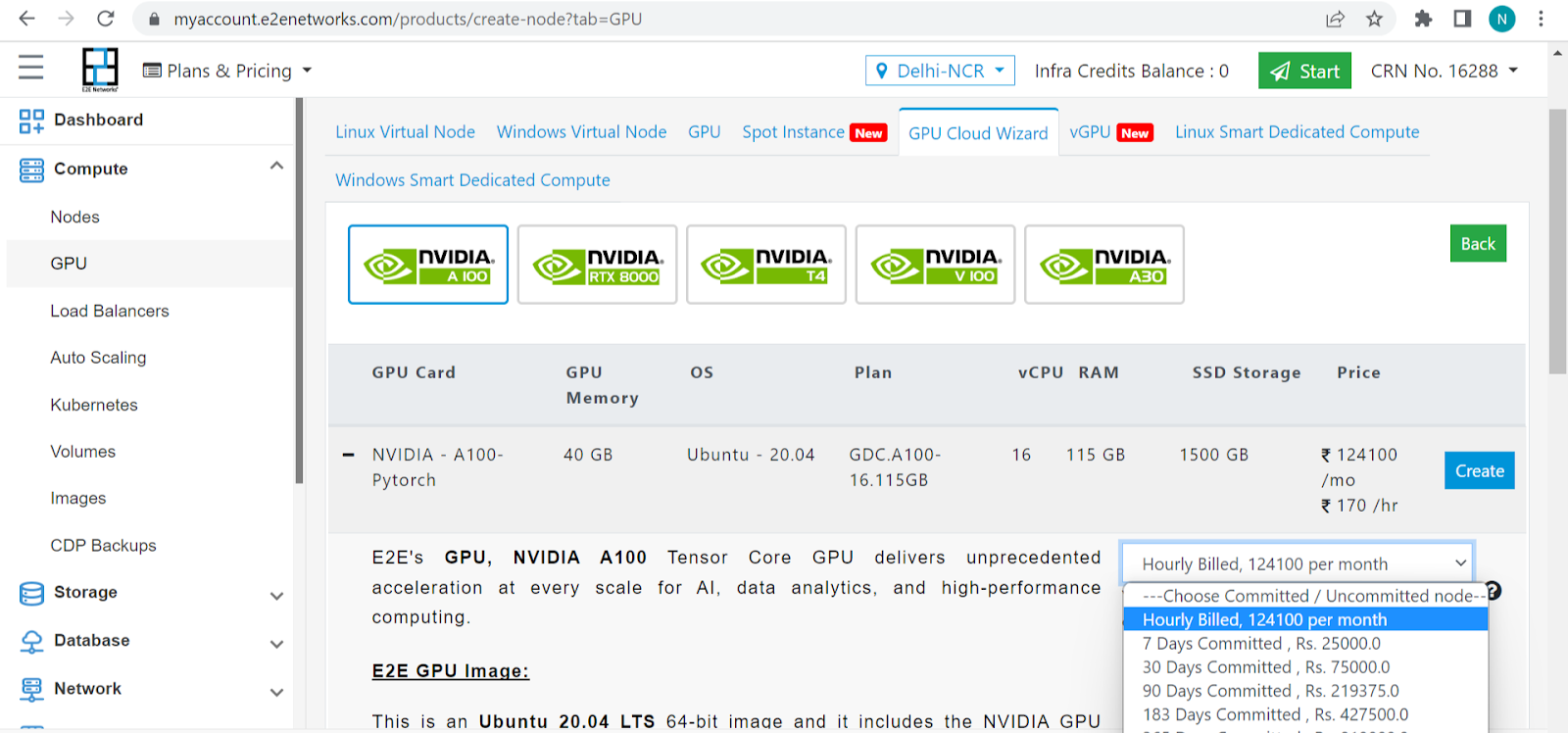Image resolution: width=1568 pixels, height=733 pixels.
Task: Choose 7 Days Committed, Rs. 25000.0
Action: 1305,643
